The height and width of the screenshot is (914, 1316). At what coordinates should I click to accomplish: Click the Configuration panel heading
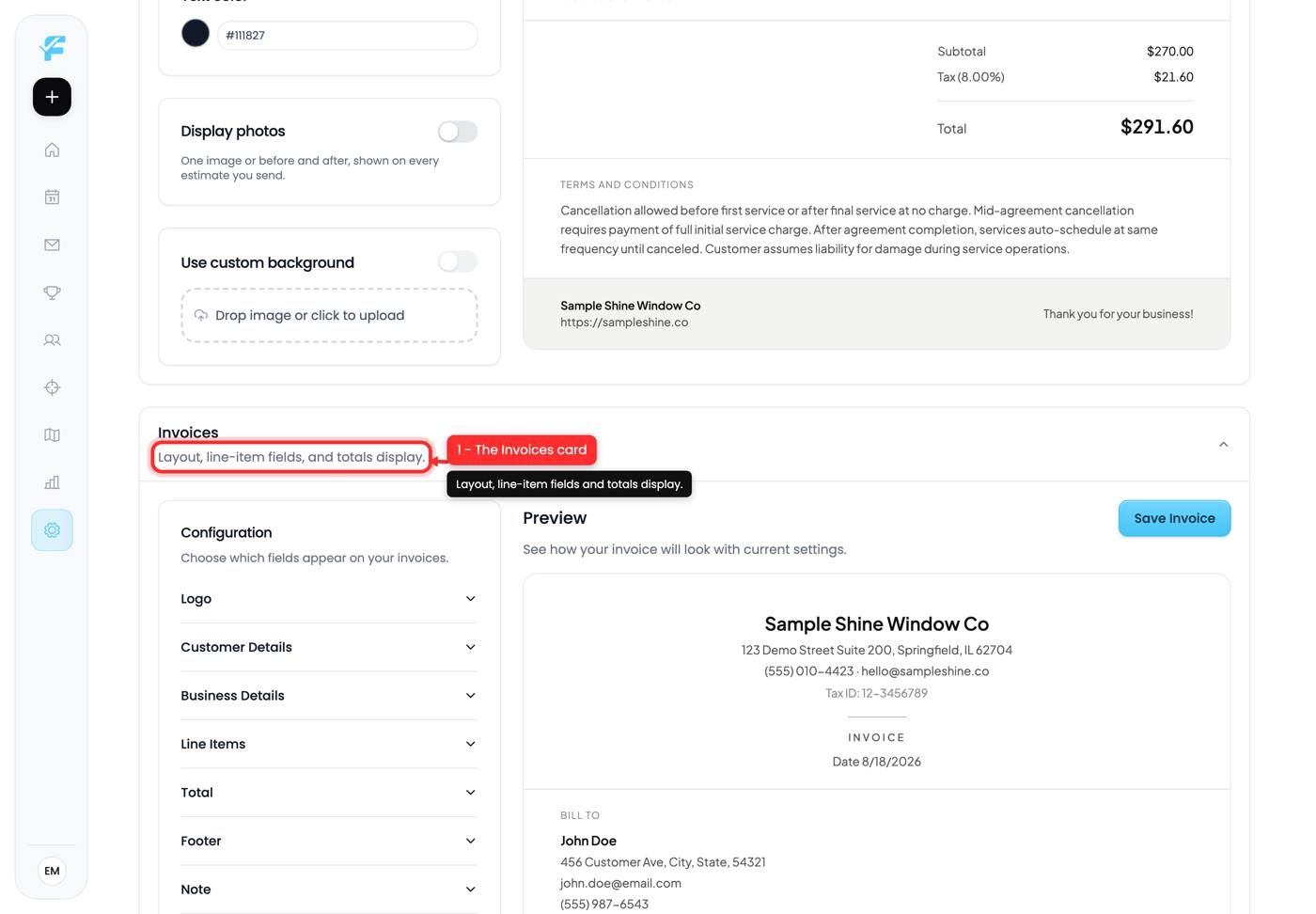227,532
